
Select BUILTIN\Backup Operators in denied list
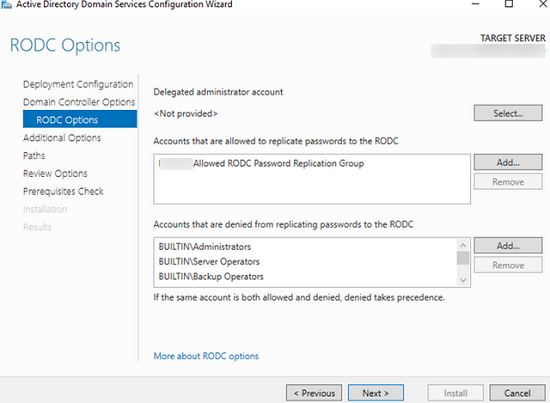(211, 277)
